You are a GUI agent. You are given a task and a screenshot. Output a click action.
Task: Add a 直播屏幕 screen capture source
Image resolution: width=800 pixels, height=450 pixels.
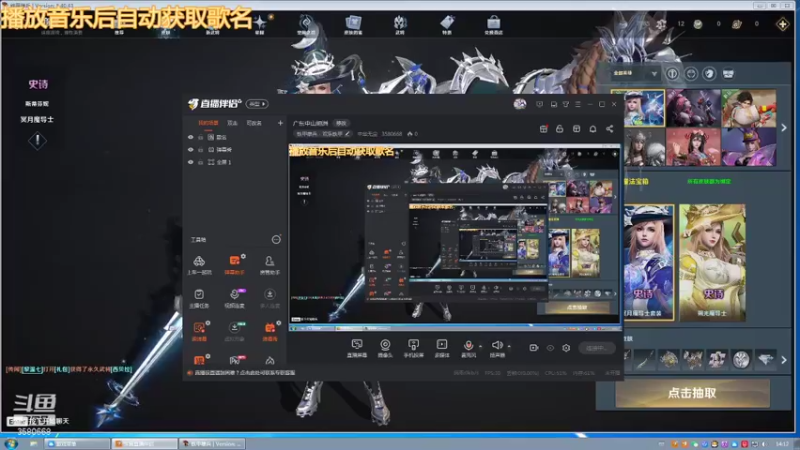(357, 348)
